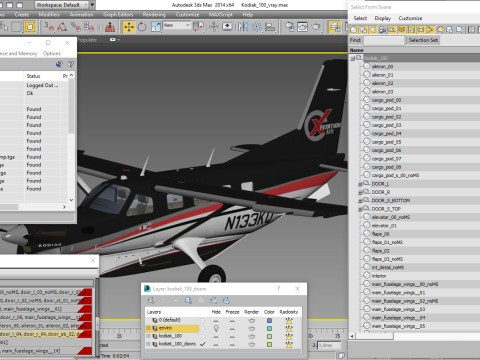Viewport: 480px width, 360px height.
Task: Open Display menu in Select From Scene
Action: [382, 18]
